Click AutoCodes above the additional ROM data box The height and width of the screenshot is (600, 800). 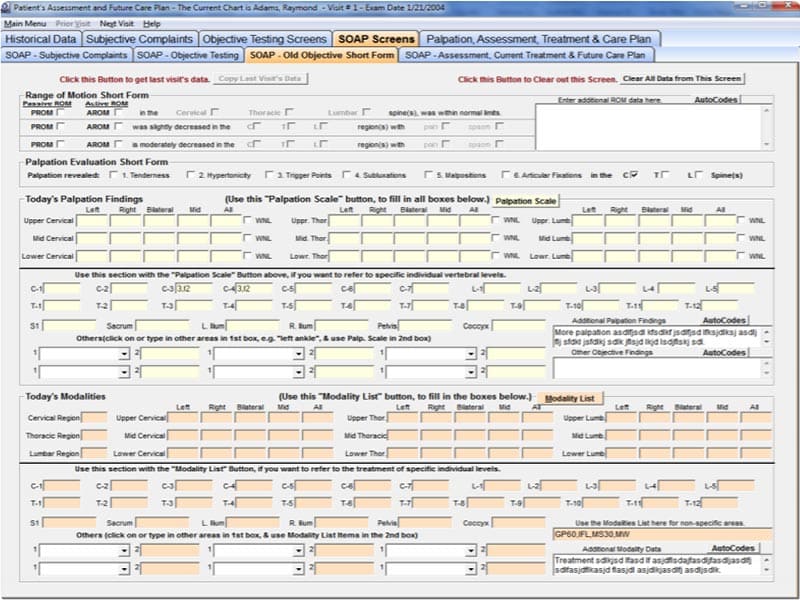click(716, 99)
